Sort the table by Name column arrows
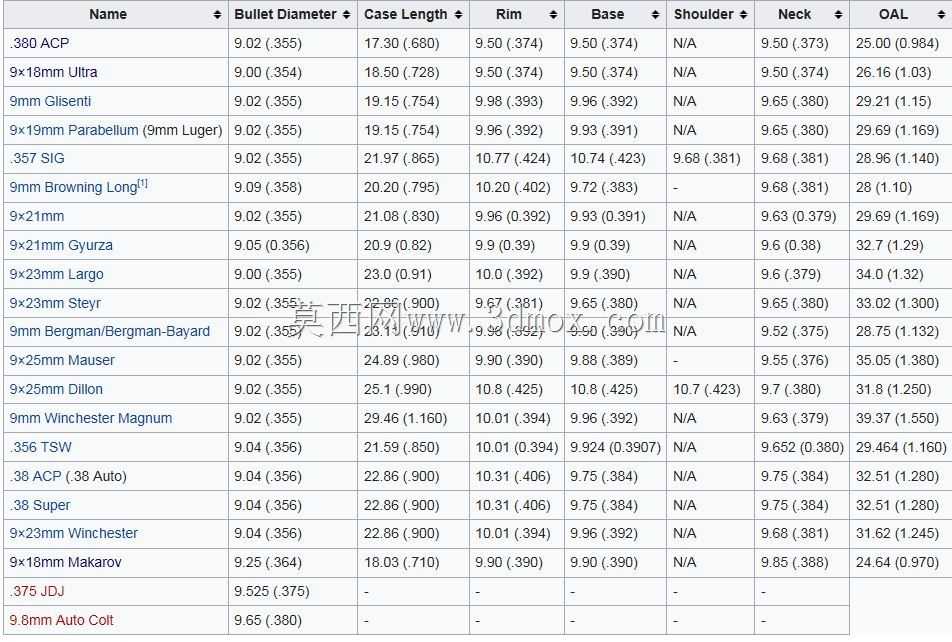This screenshot has height=642, width=952. (217, 15)
